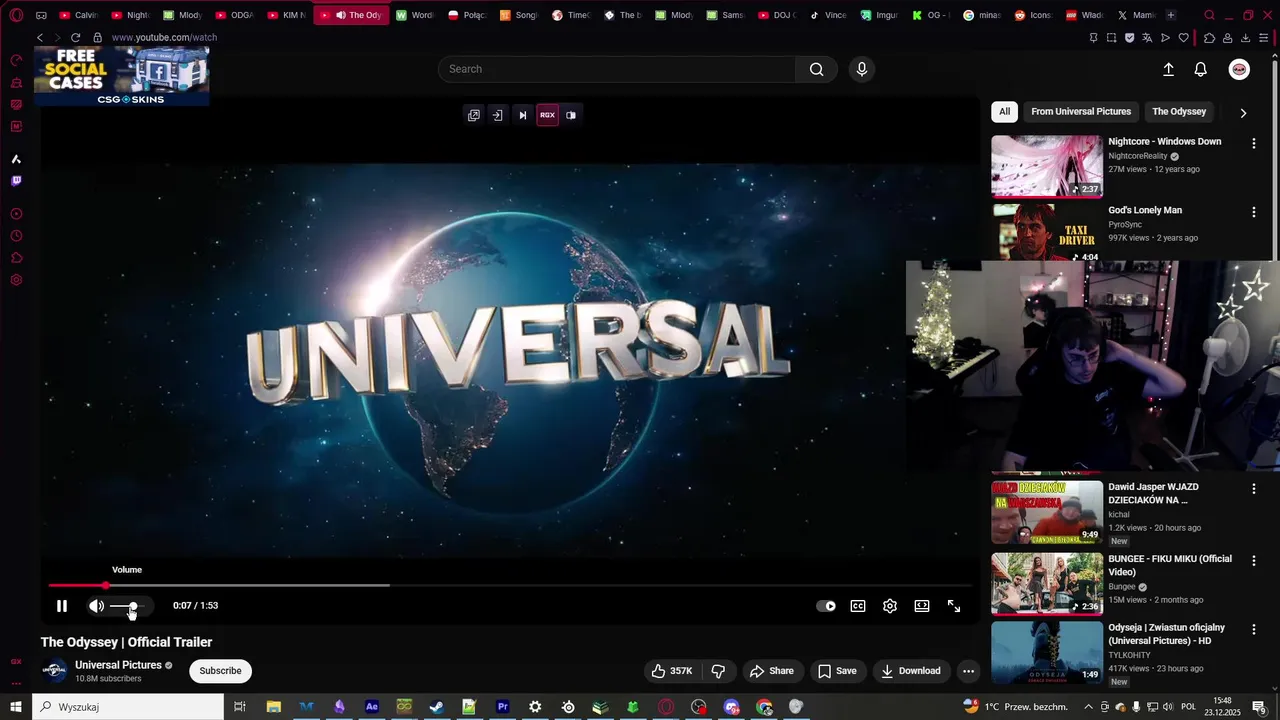Viewport: 1280px width, 720px height.
Task: Adjust the volume slider
Action: point(129,606)
